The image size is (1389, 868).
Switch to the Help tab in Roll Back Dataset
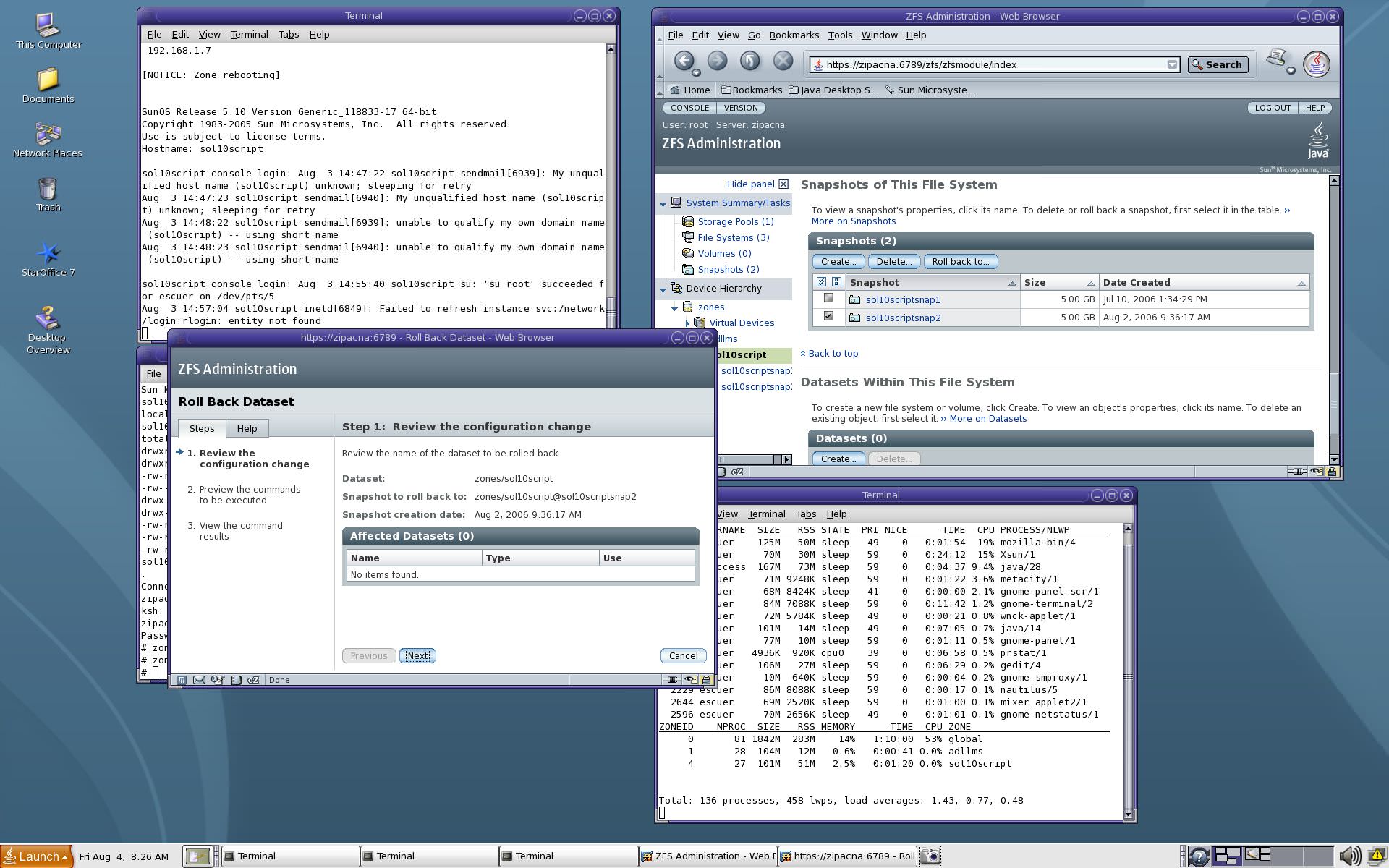click(x=247, y=428)
